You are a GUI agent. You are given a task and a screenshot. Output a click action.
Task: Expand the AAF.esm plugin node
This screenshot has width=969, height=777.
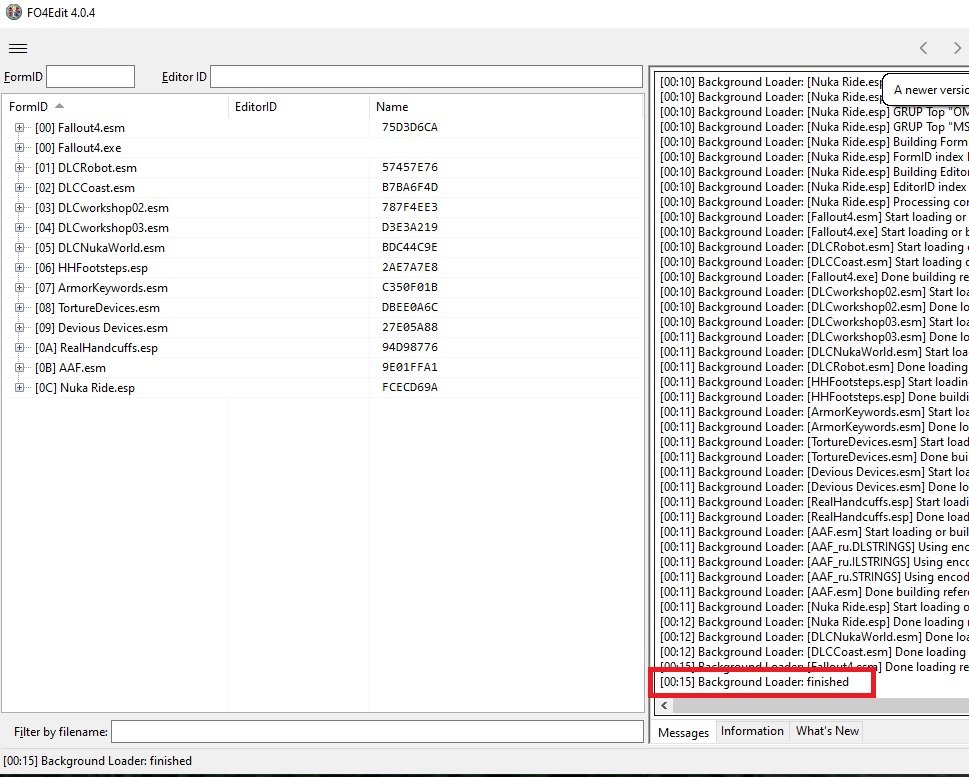tap(20, 368)
